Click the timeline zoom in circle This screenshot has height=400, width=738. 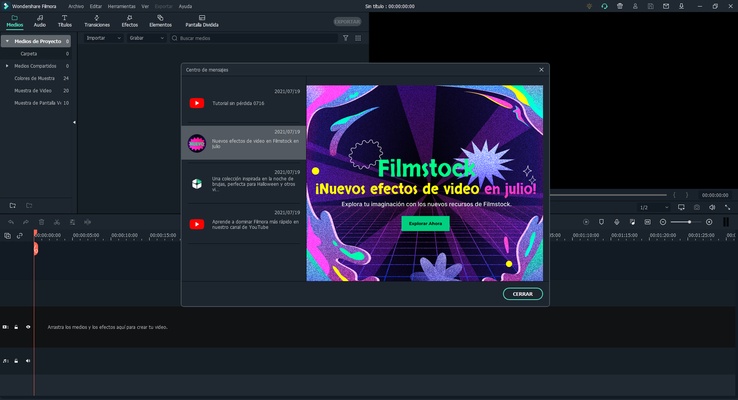pyautogui.click(x=709, y=222)
